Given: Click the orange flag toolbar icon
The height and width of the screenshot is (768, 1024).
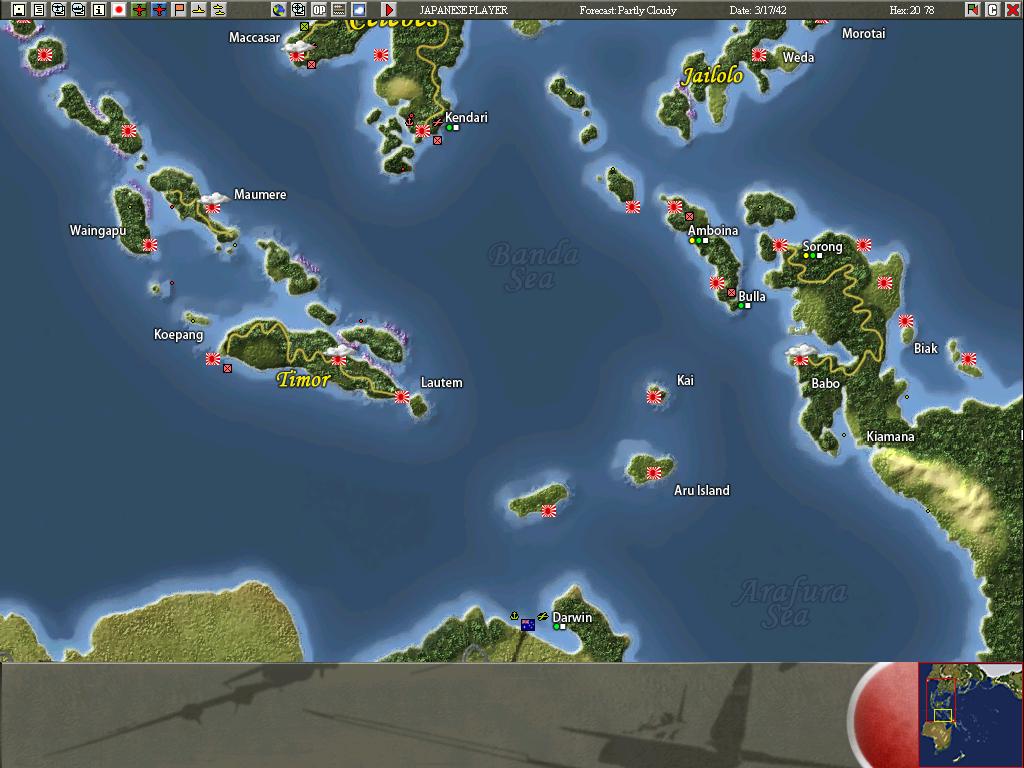Looking at the screenshot, I should tap(179, 9).
